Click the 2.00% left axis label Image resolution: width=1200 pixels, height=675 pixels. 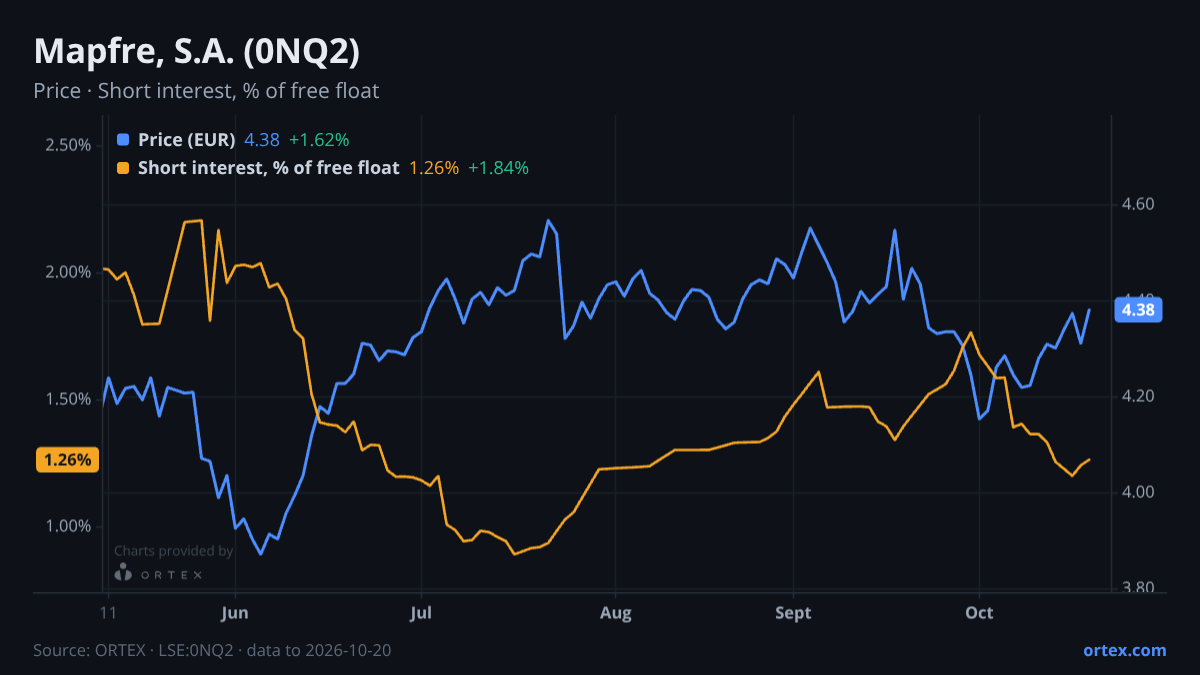(68, 272)
